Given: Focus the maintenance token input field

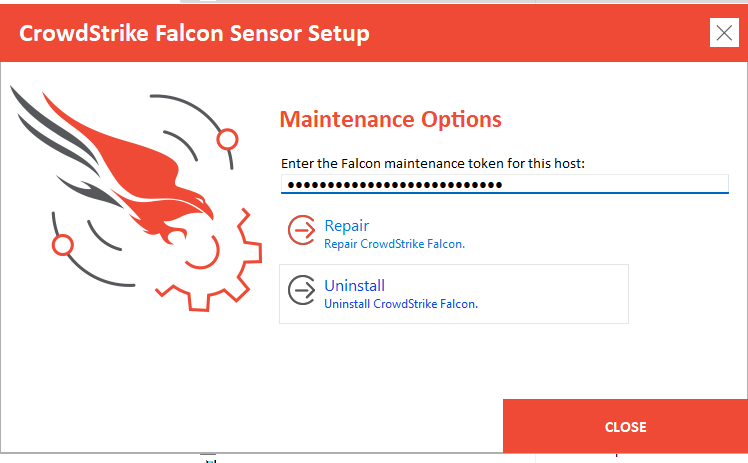Looking at the screenshot, I should point(505,184).
